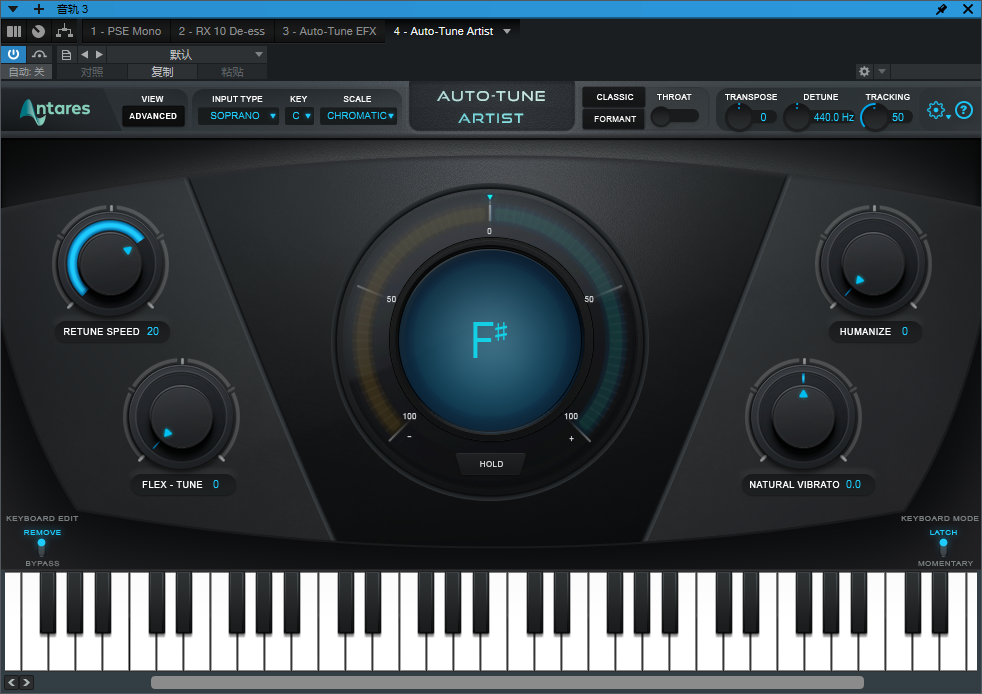982x694 pixels.
Task: Open the title bar menu triangle beside the plus
Action: pyautogui.click(x=13, y=9)
